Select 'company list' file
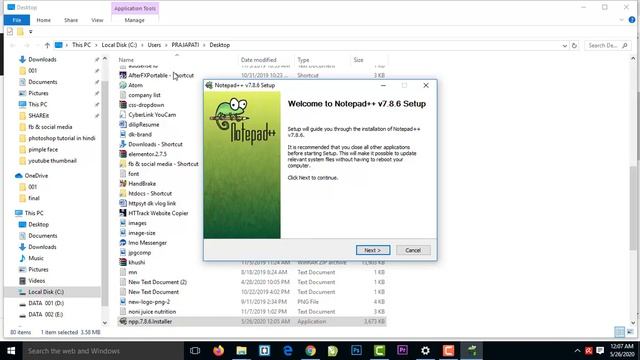 click(144, 95)
